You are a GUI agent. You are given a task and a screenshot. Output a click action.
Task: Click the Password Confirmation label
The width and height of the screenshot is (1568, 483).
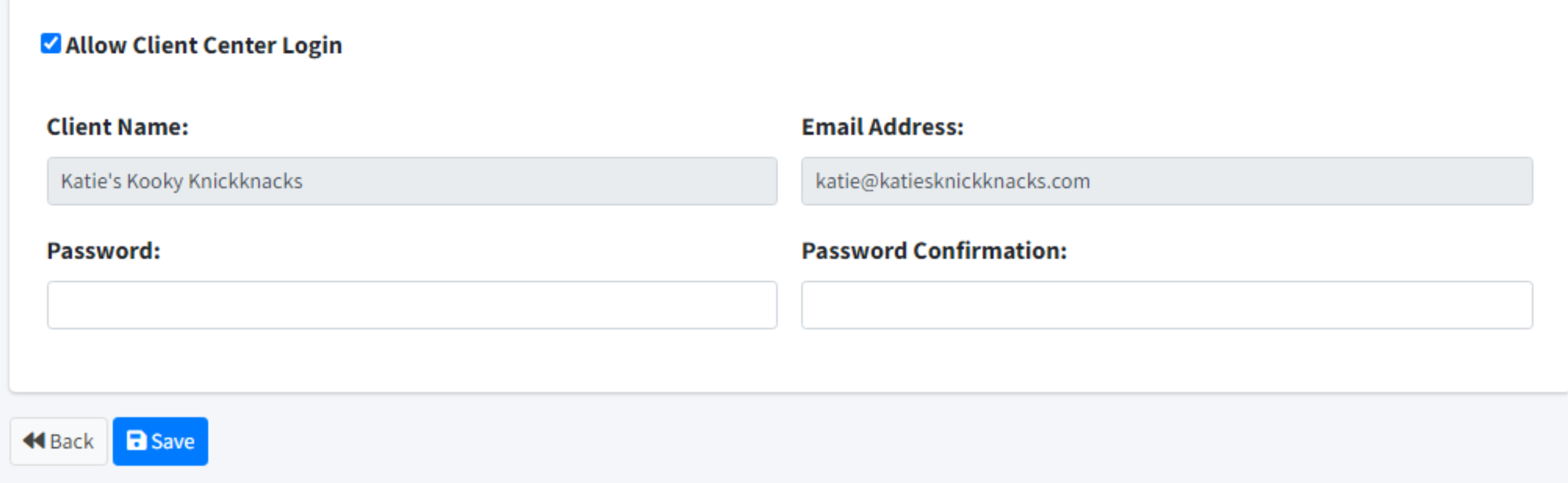934,251
